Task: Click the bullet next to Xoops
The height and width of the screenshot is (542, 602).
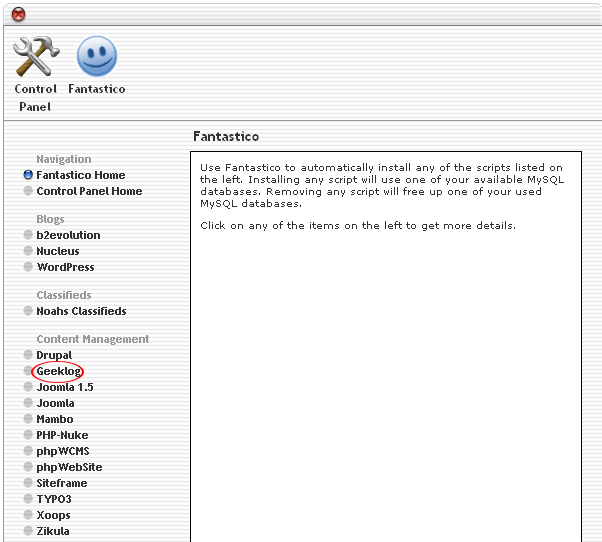Action: tap(28, 514)
